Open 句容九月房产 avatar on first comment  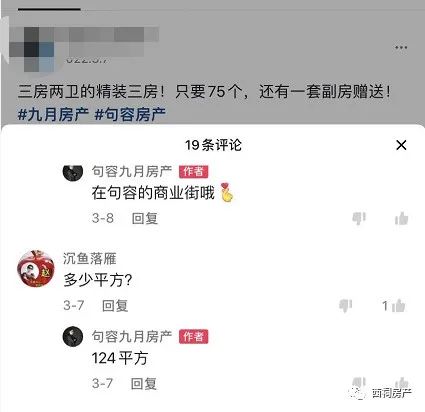(73, 172)
